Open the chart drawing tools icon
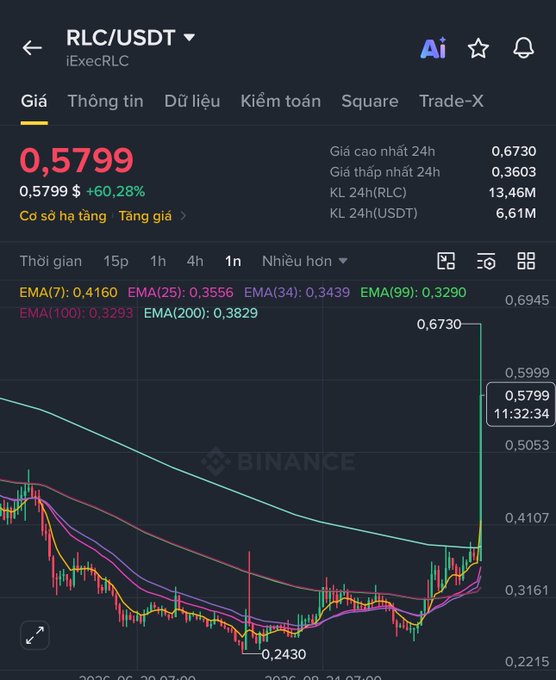Viewport: 556px width, 680px height. (x=446, y=261)
